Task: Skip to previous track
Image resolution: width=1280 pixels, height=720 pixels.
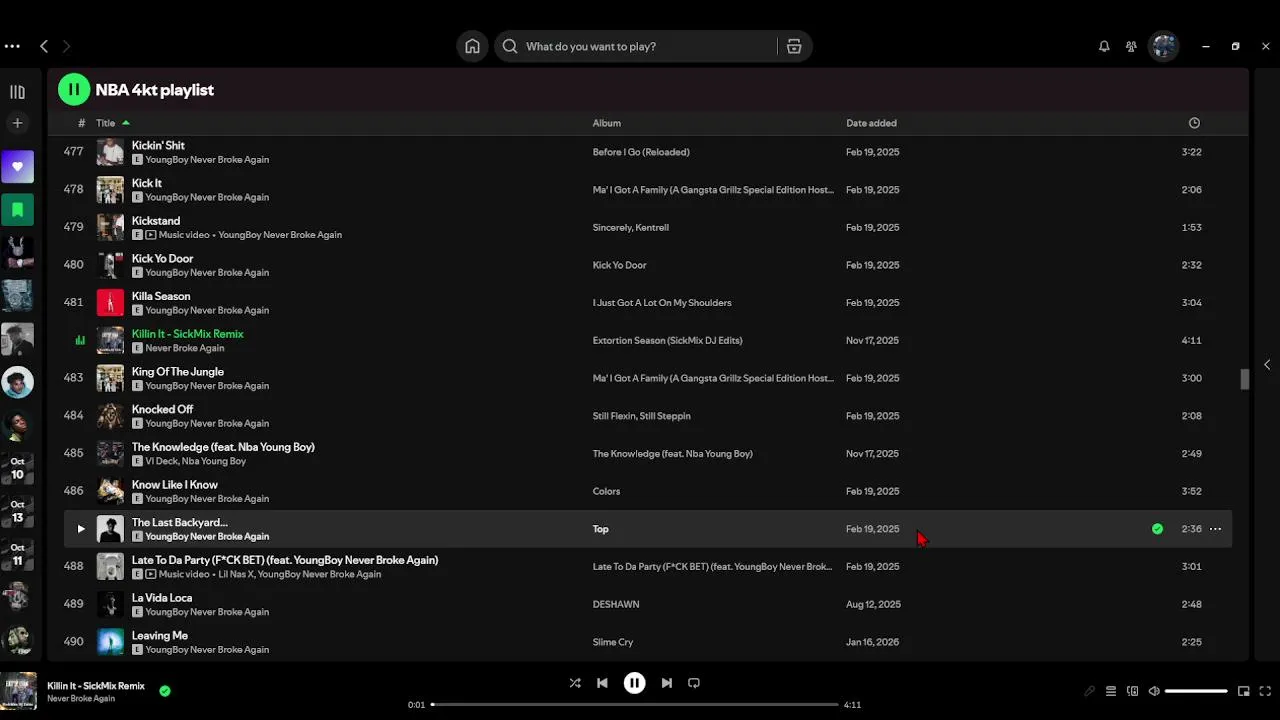Action: click(602, 683)
